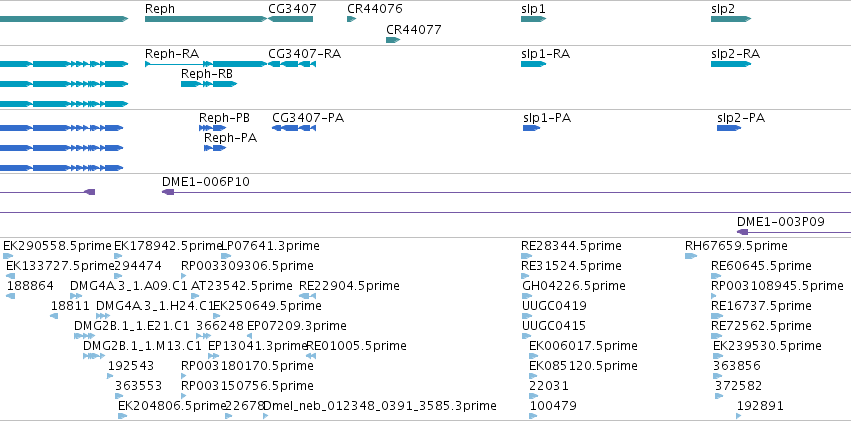This screenshot has width=851, height=421.
Task: Click the CG3407 gene feature
Action: click(290, 19)
